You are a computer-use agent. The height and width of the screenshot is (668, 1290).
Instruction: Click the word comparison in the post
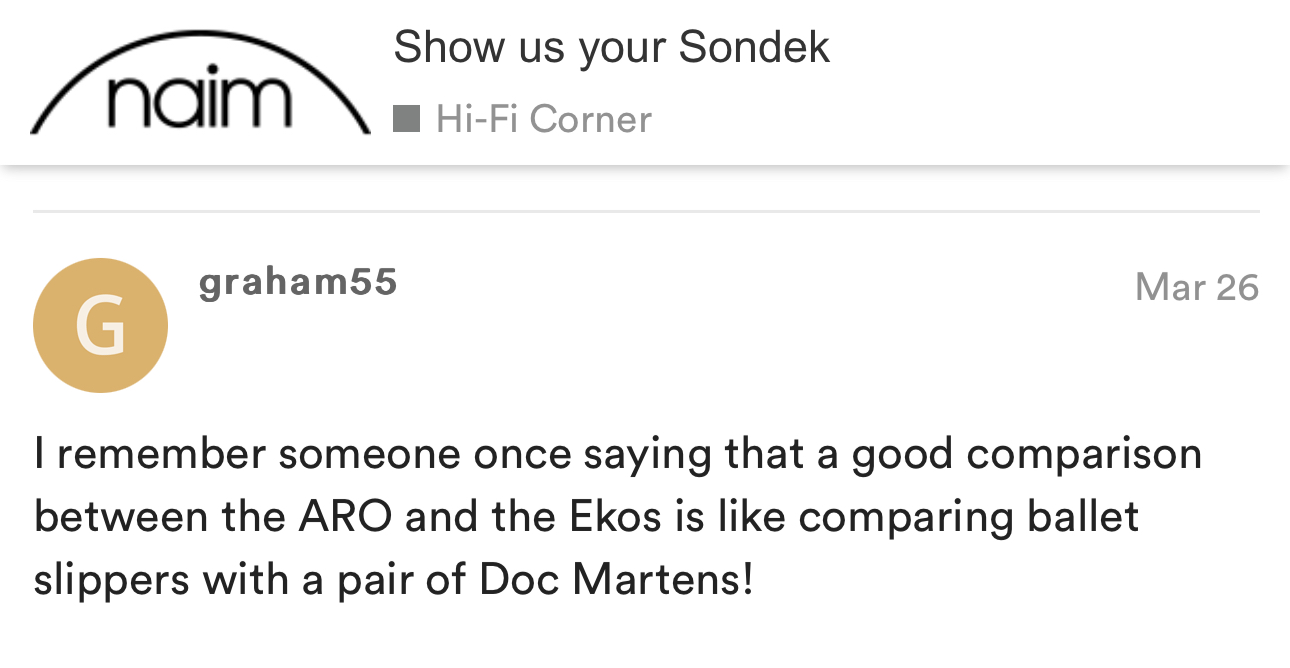[1084, 454]
